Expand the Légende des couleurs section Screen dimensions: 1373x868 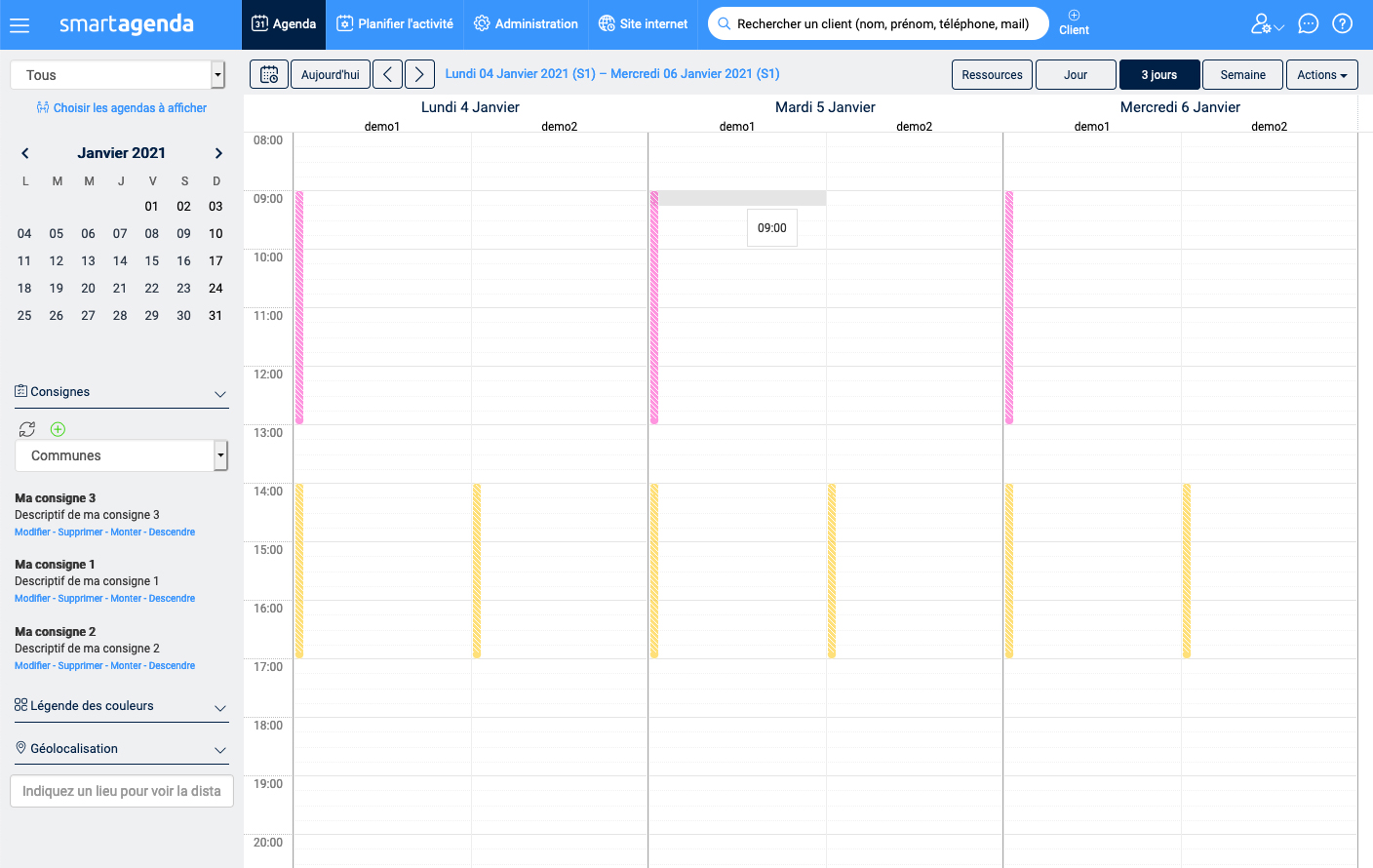[121, 706]
